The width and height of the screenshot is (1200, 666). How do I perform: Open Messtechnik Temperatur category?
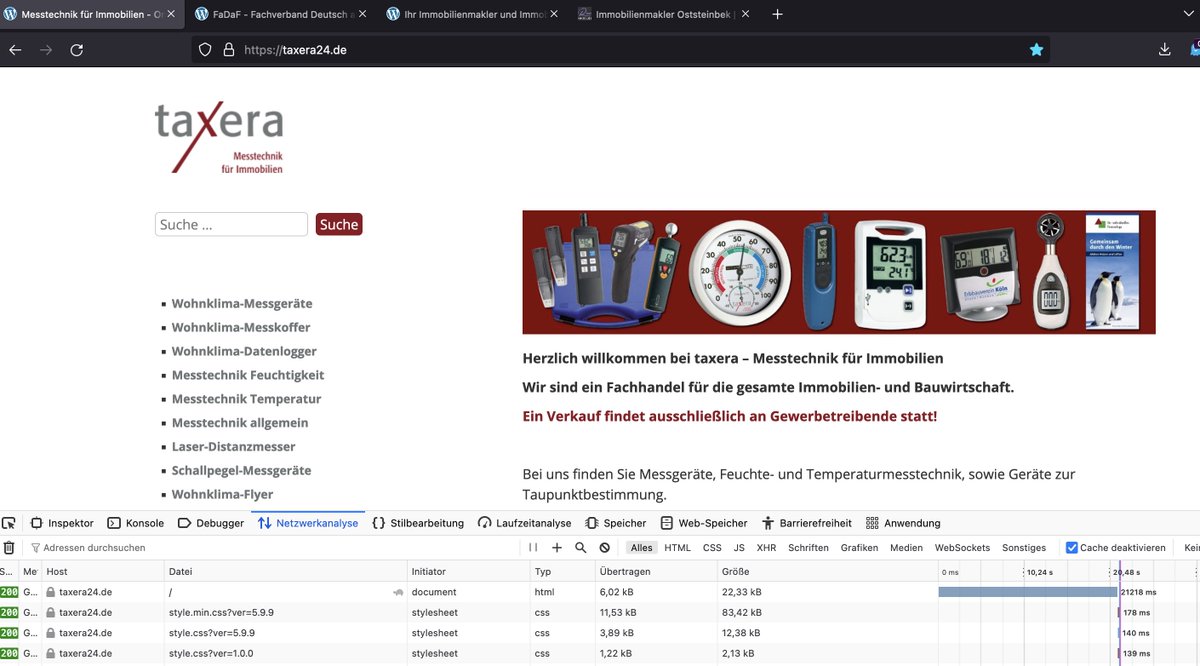click(247, 399)
